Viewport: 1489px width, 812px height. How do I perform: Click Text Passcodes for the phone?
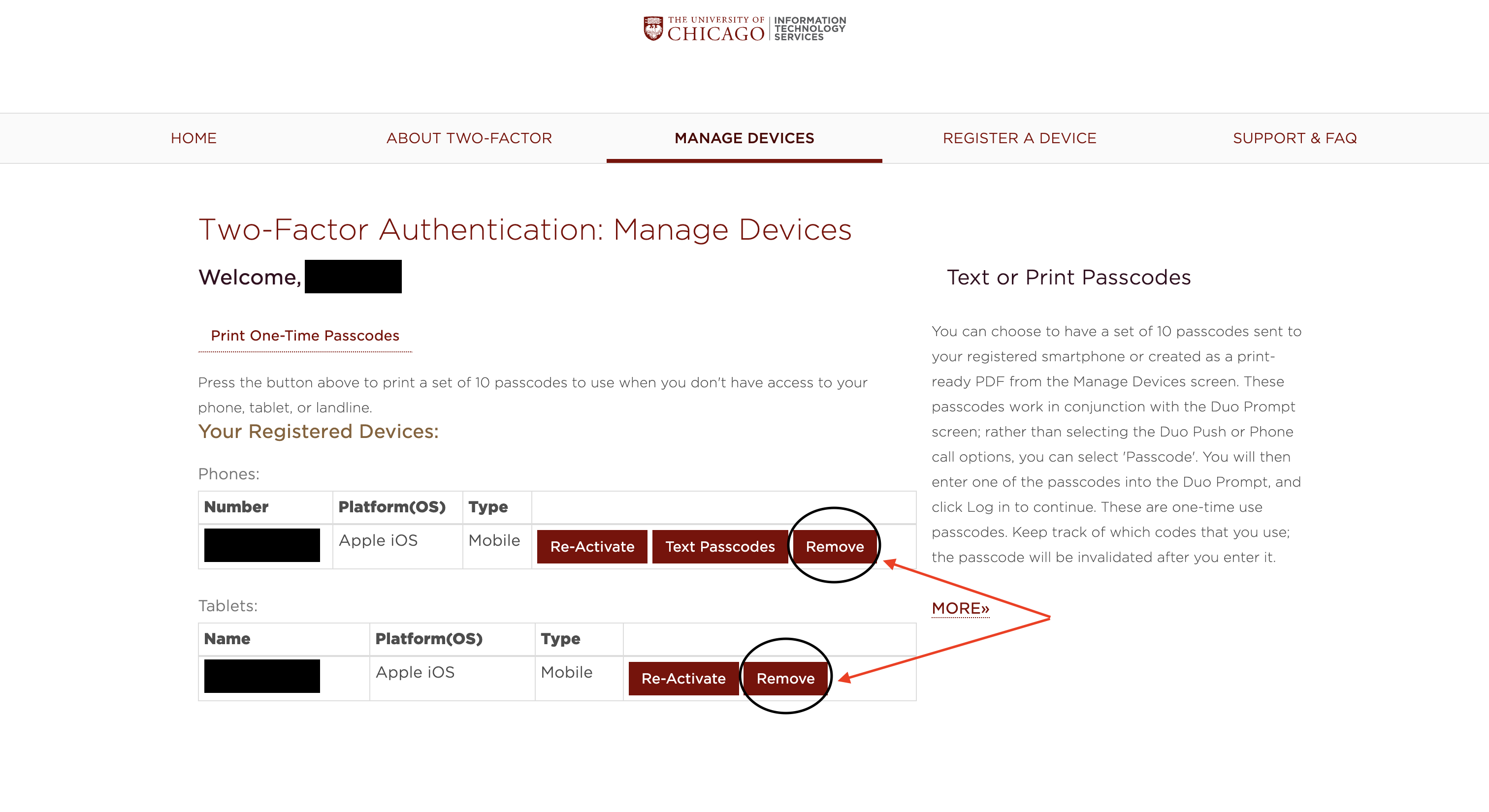(720, 546)
